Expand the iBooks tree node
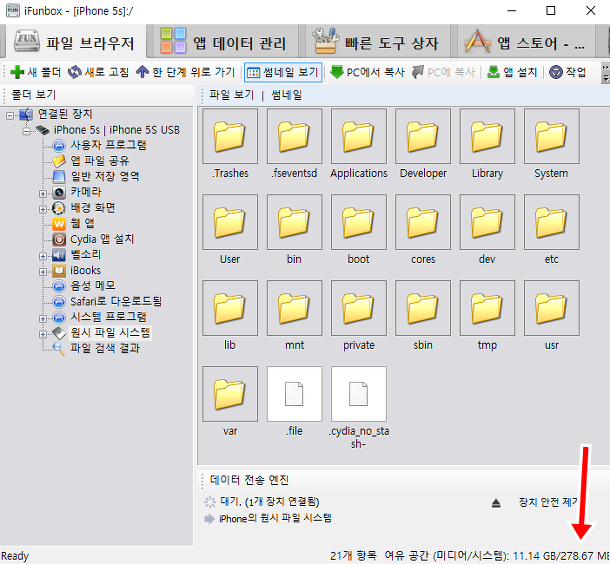Screen dimensions: 610x564 click(43, 271)
